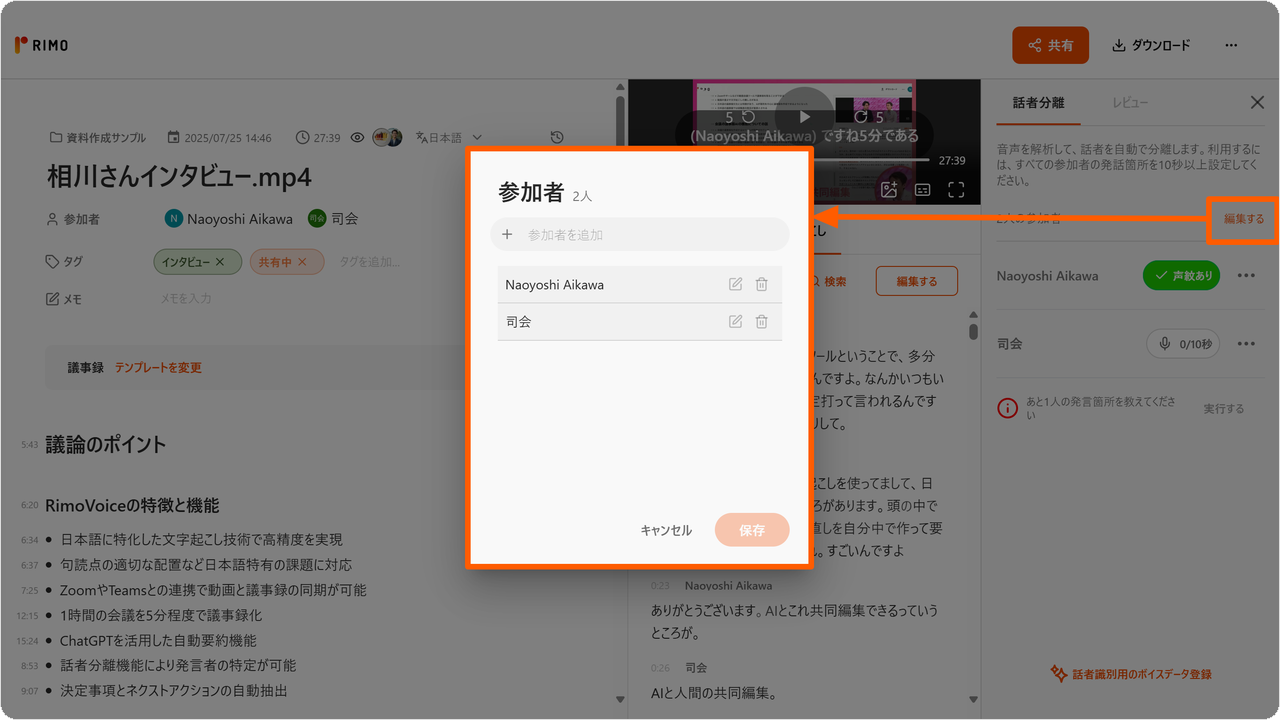The width and height of the screenshot is (1280, 720).
Task: Click the 検索 search button in the transcript
Action: click(x=828, y=282)
